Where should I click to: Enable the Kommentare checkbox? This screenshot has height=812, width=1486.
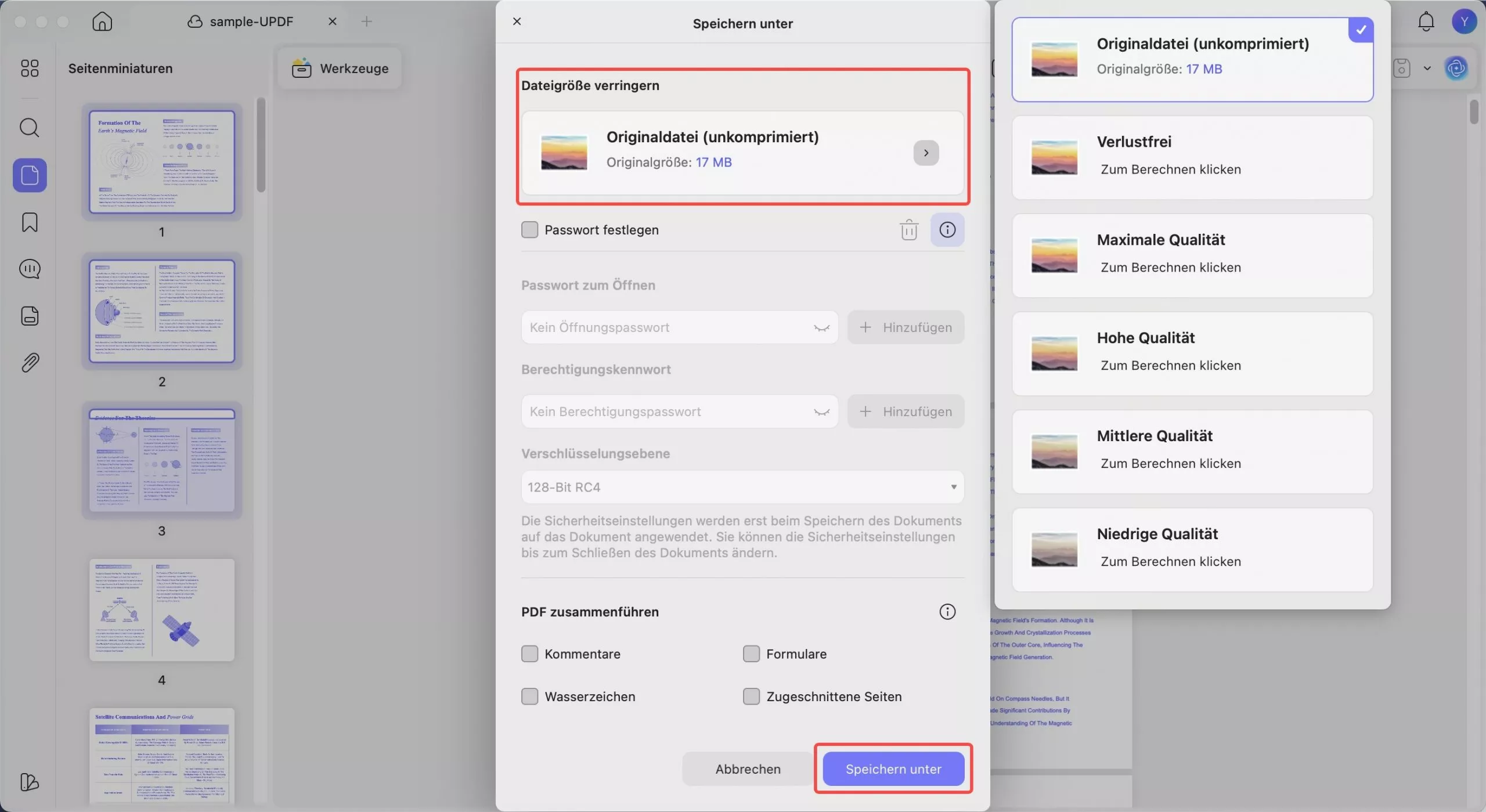click(x=529, y=654)
